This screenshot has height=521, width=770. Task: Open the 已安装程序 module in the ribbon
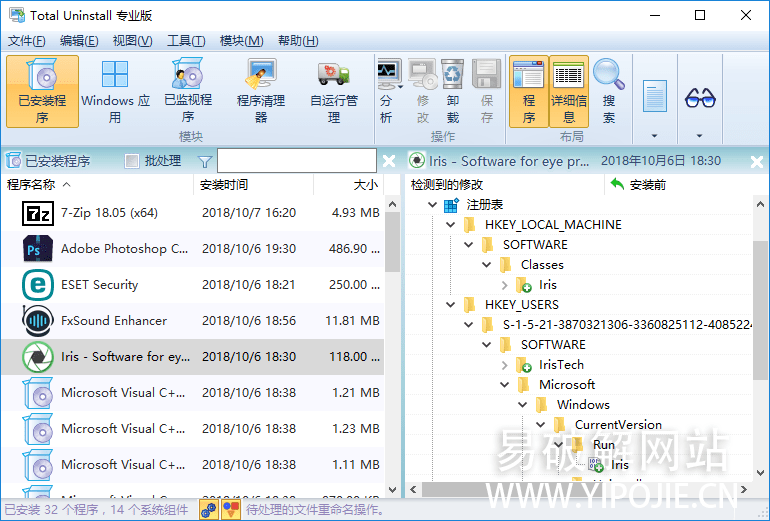pyautogui.click(x=42, y=92)
